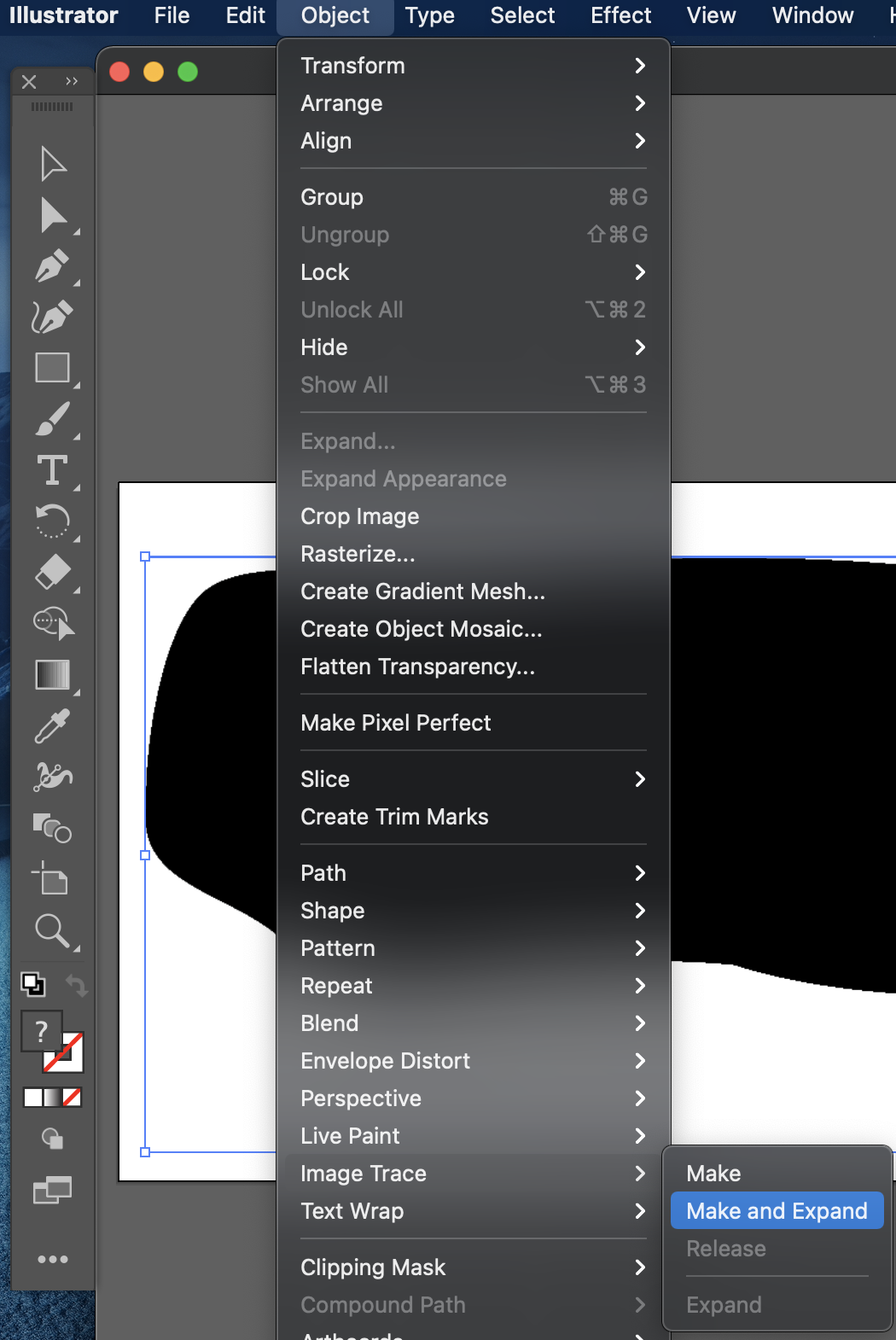This screenshot has width=896, height=1340.
Task: Choose Make and Expand
Action: 777,1211
